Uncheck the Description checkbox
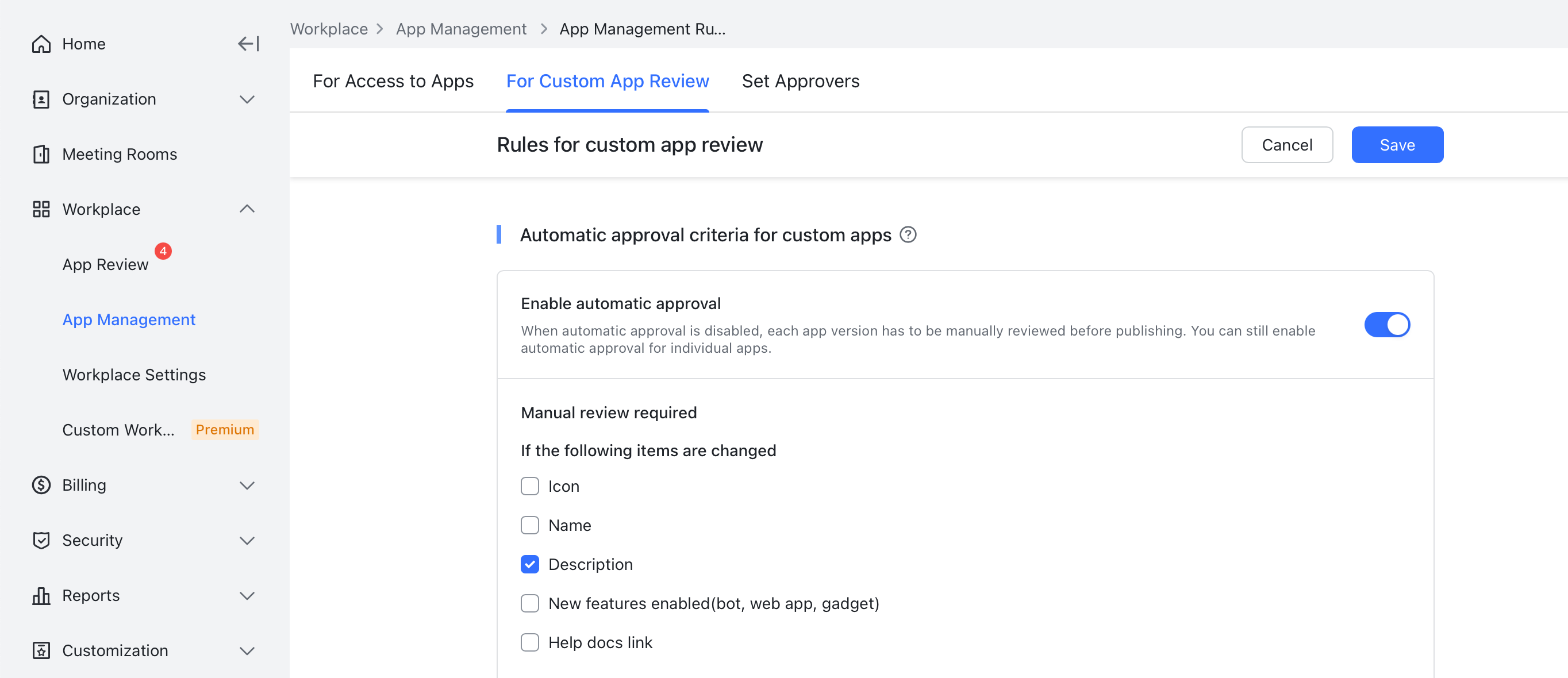Viewport: 1568px width, 678px height. click(529, 565)
